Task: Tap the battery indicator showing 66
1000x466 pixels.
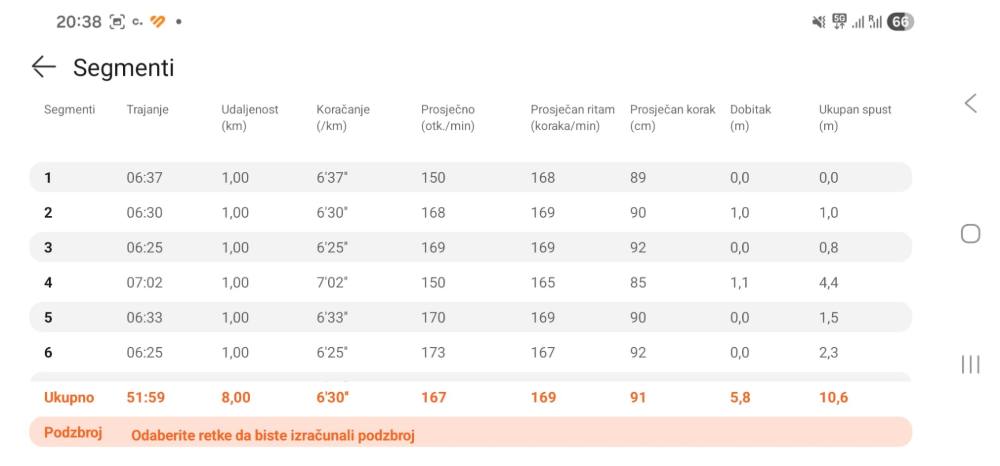Action: pos(900,22)
